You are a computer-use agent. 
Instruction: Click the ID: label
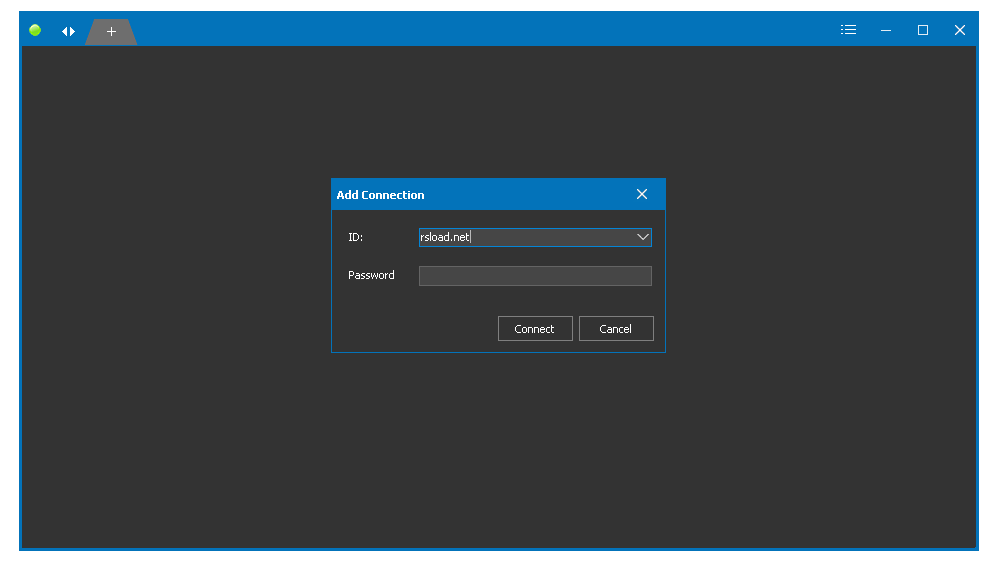pyautogui.click(x=356, y=237)
